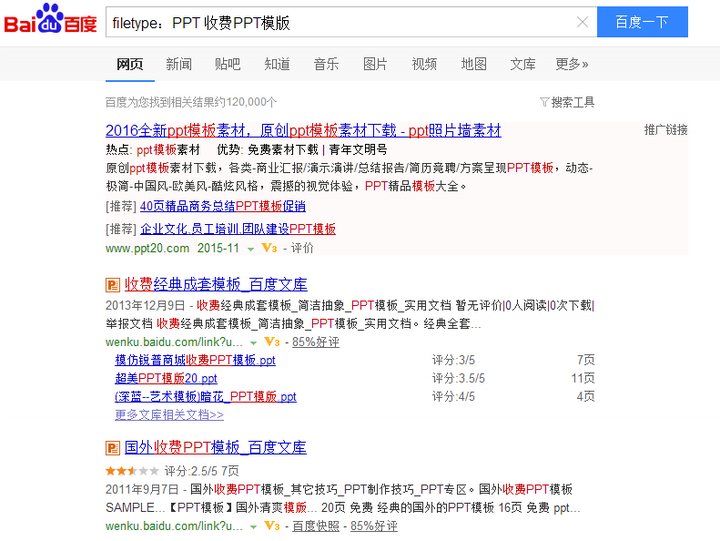Open the 音乐 tab
The image size is (720, 541).
click(x=326, y=64)
